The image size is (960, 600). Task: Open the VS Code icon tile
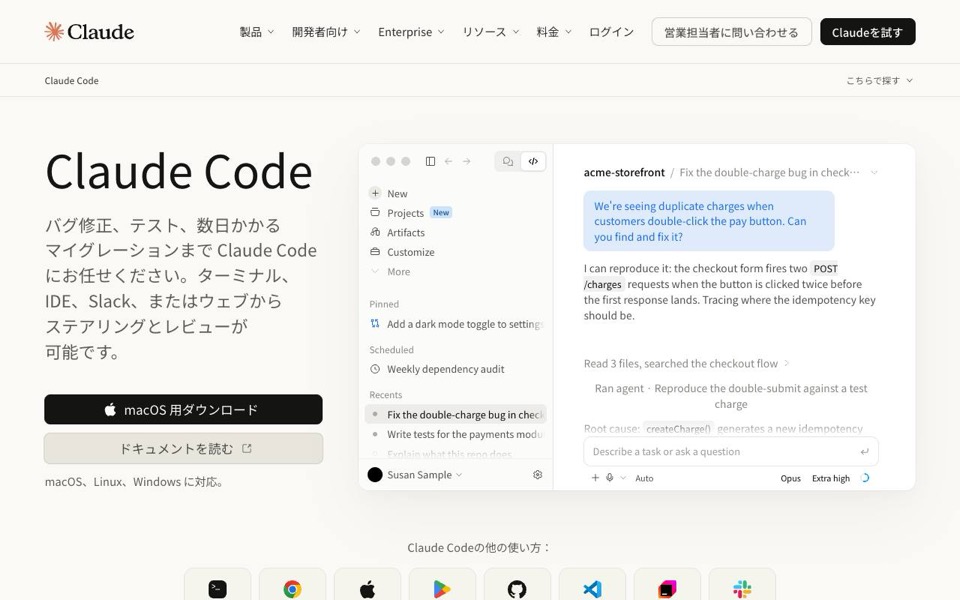[592, 585]
